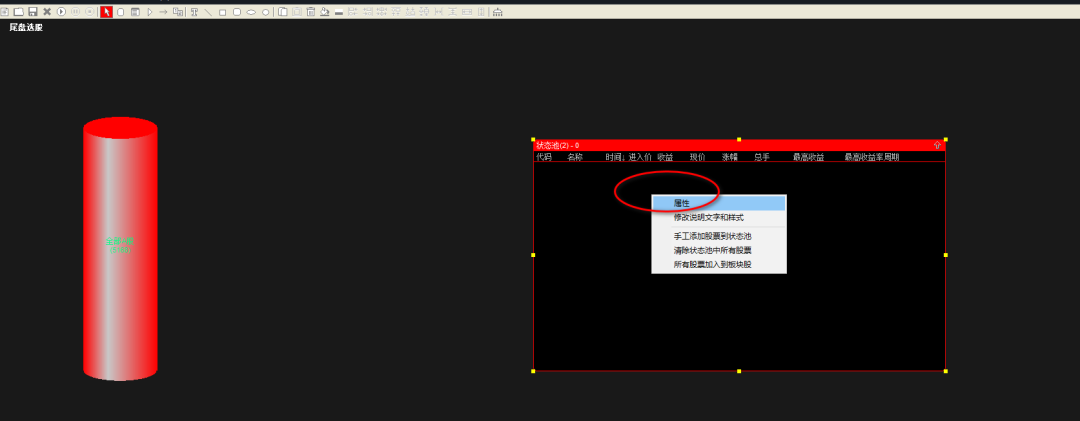The height and width of the screenshot is (421, 1080).
Task: Click the paint fill color icon
Action: point(324,12)
